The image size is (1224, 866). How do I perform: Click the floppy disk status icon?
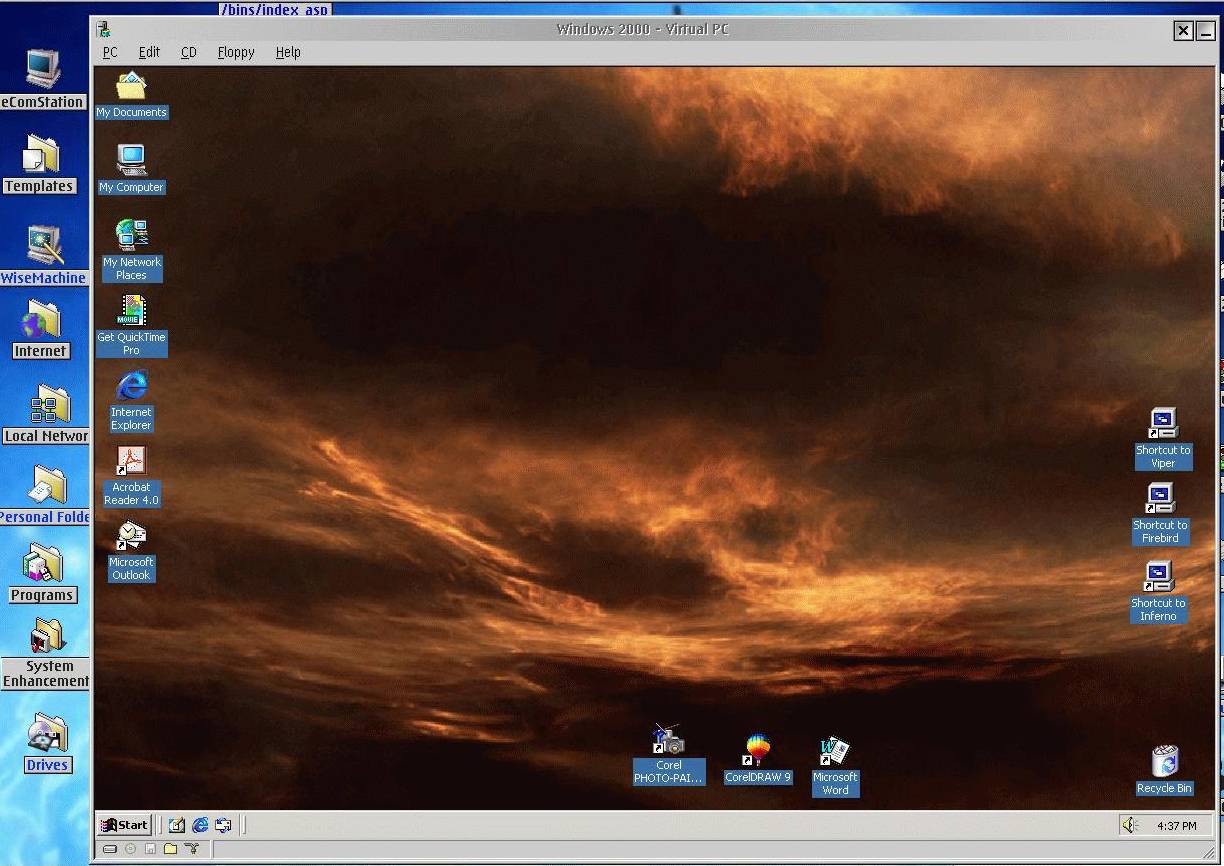pyautogui.click(x=150, y=849)
